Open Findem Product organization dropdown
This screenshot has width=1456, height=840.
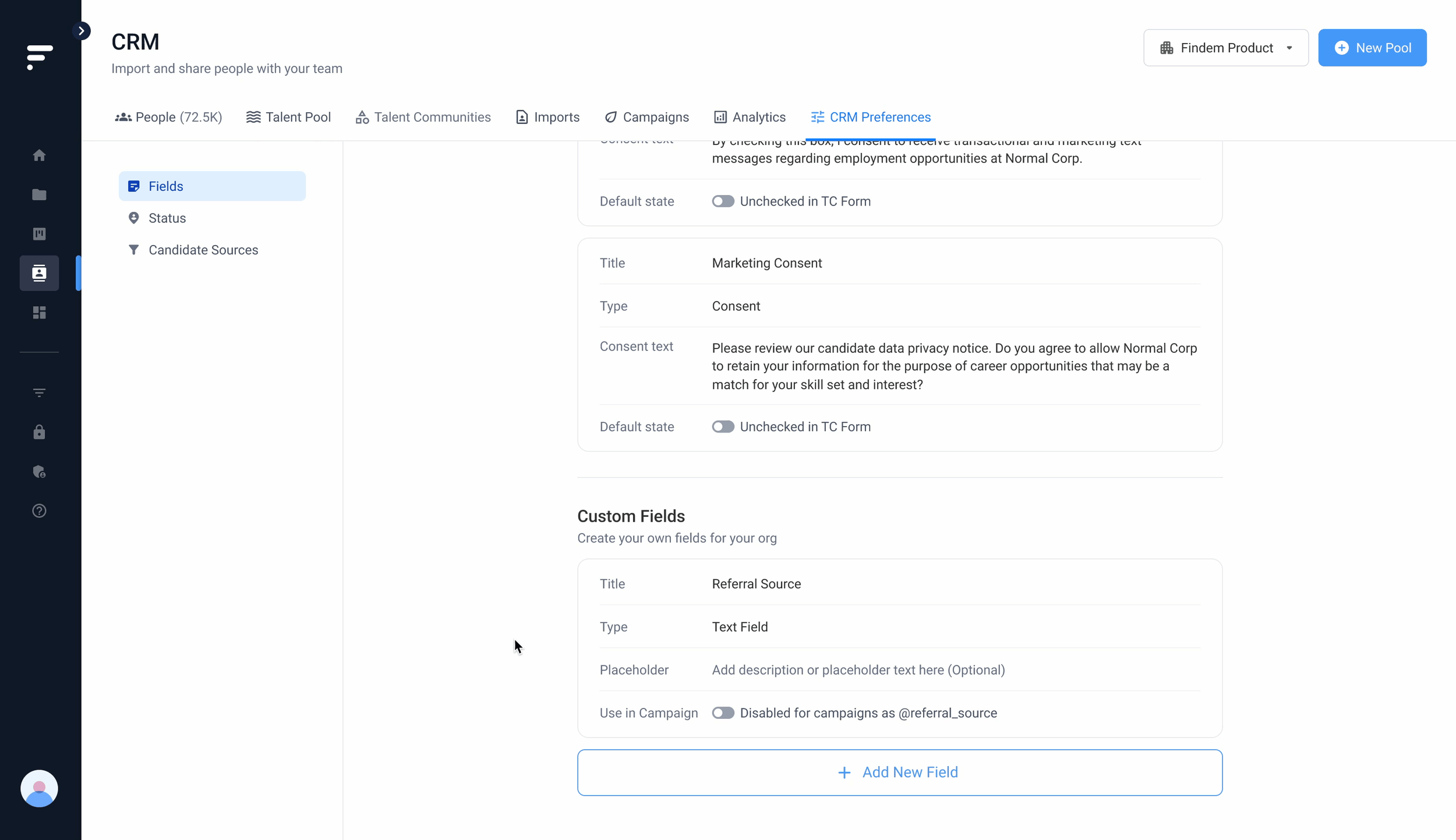pos(1226,48)
